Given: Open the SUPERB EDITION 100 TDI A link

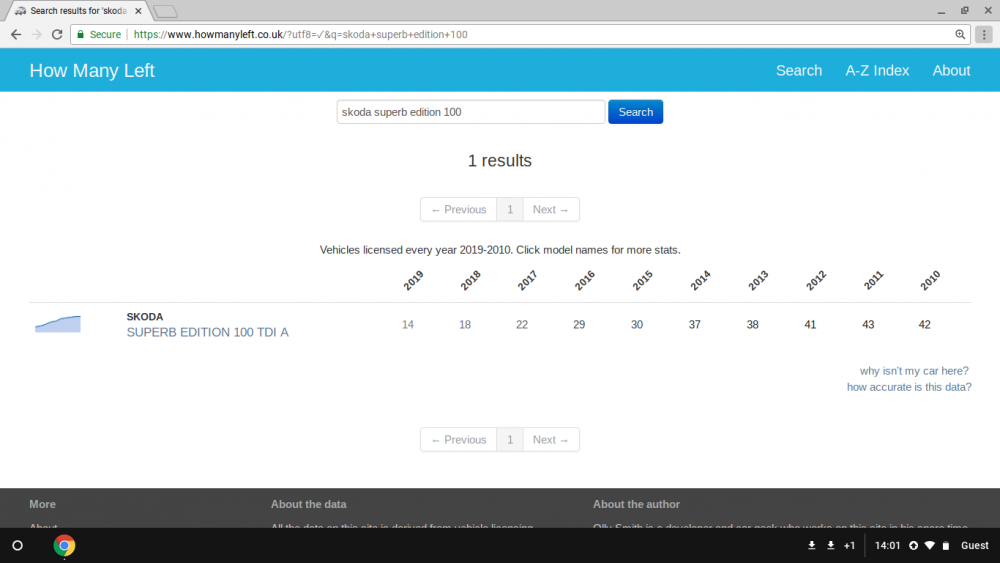Looking at the screenshot, I should pos(207,332).
